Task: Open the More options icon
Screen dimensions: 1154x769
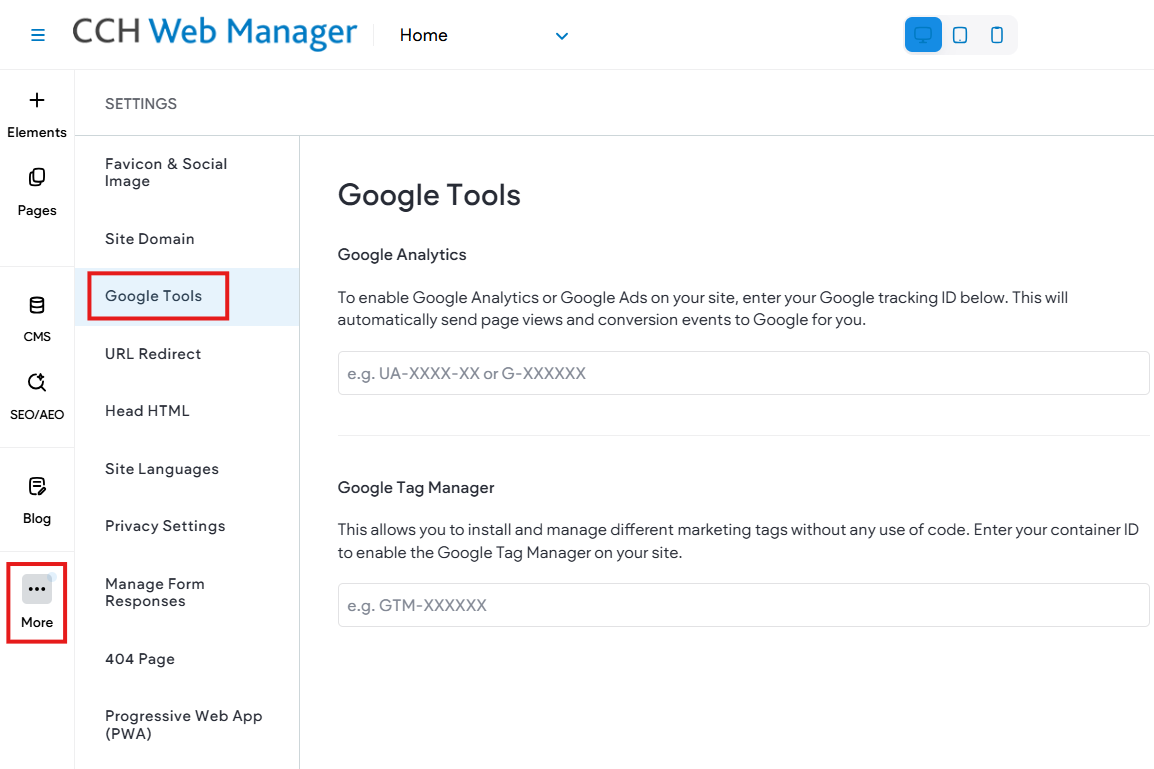Action: pyautogui.click(x=37, y=589)
